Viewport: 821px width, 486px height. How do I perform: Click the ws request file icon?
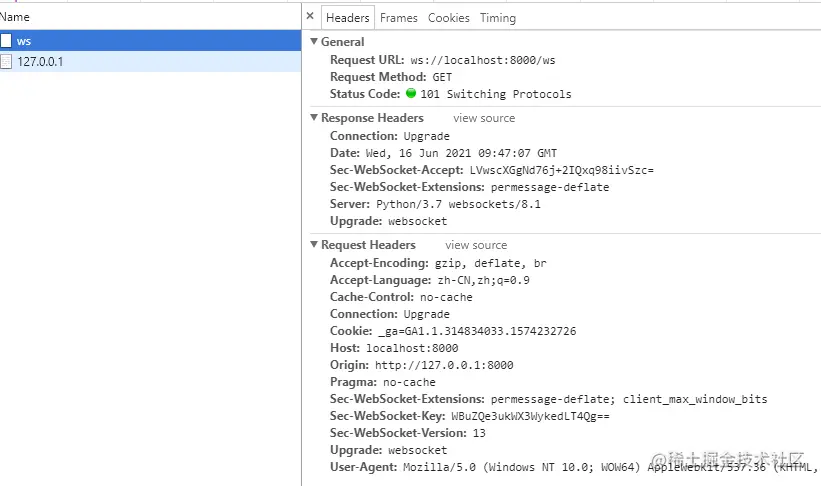(x=6, y=41)
